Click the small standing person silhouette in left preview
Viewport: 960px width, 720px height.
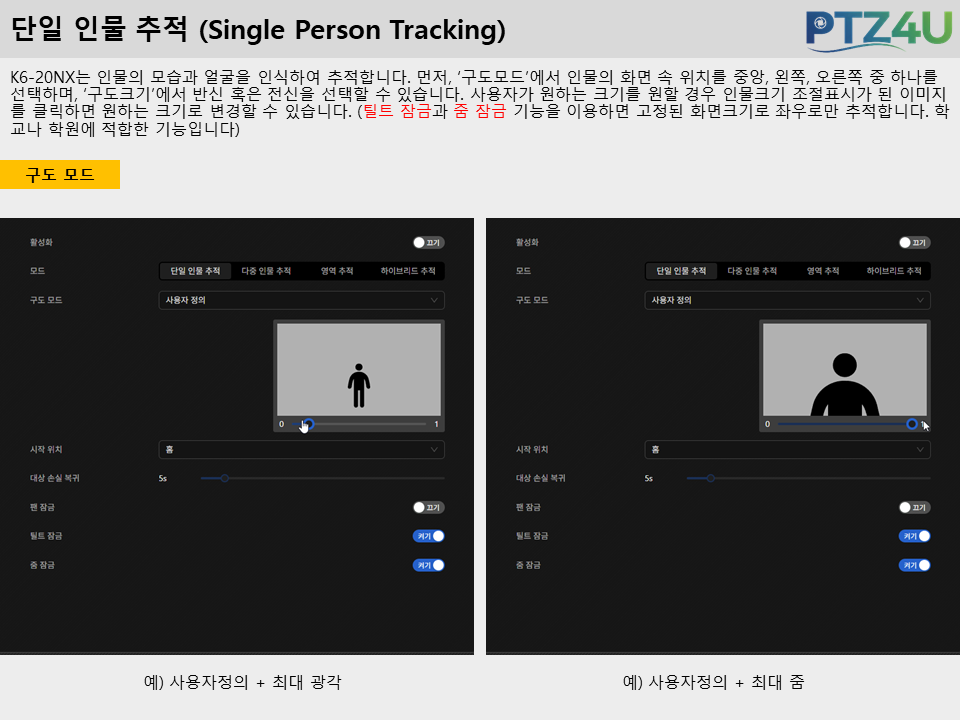click(x=359, y=386)
